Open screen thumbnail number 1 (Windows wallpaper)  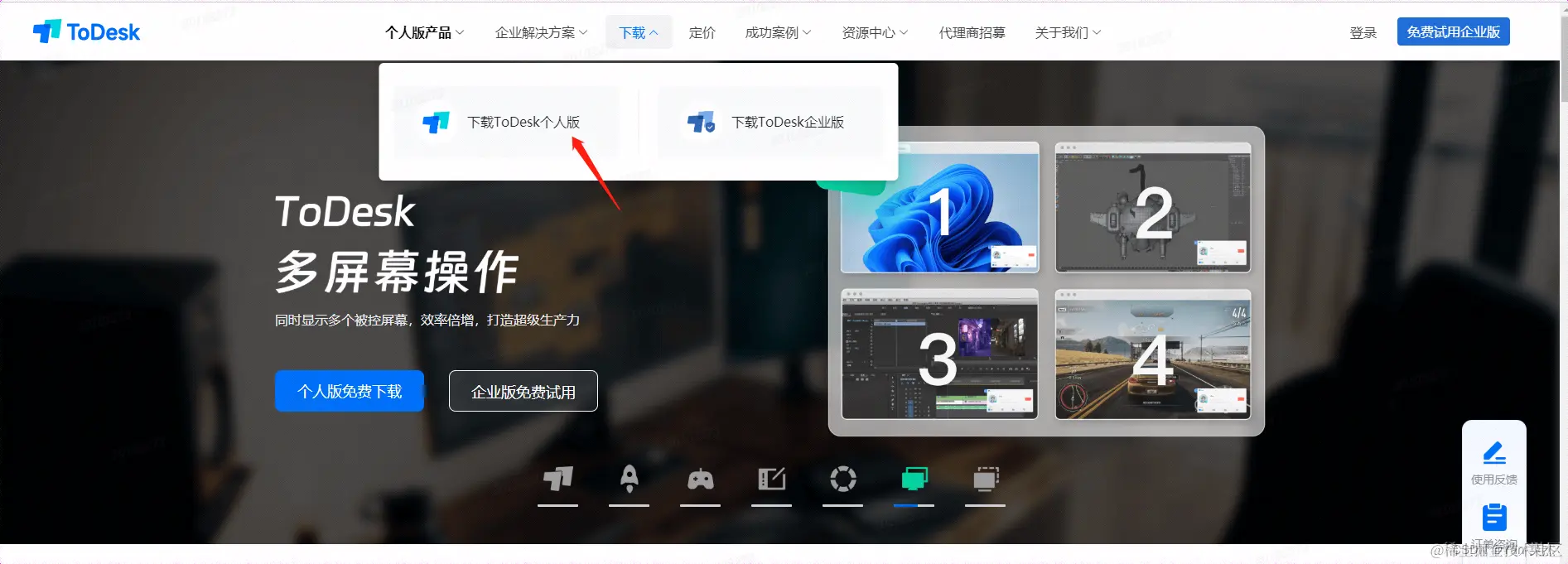click(939, 207)
